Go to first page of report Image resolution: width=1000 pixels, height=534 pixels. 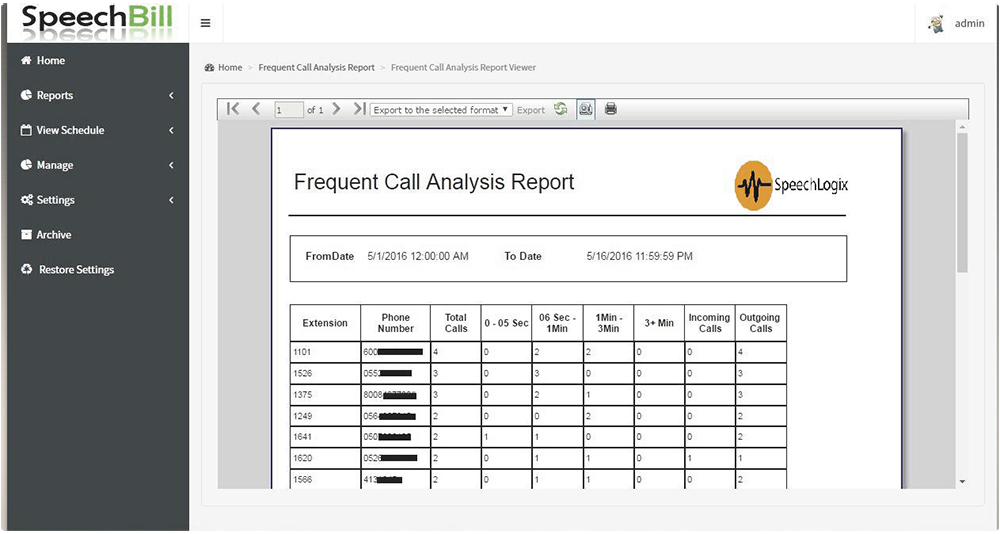(233, 109)
